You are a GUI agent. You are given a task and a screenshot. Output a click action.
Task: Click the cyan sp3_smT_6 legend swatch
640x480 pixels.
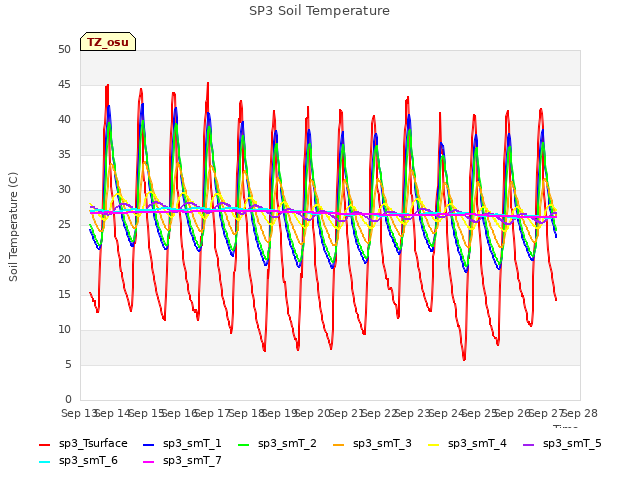44,462
